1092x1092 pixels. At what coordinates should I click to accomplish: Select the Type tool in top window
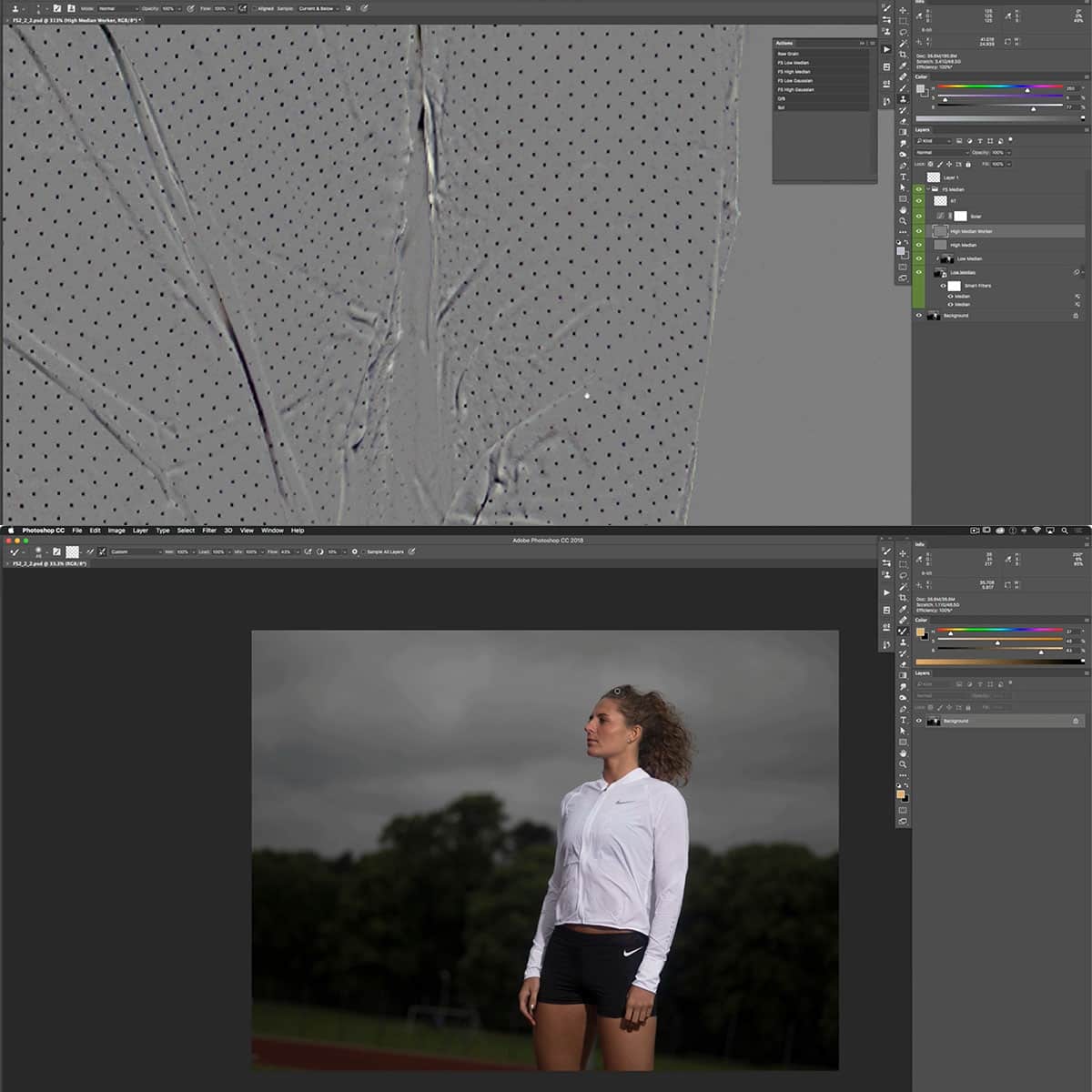click(x=903, y=177)
